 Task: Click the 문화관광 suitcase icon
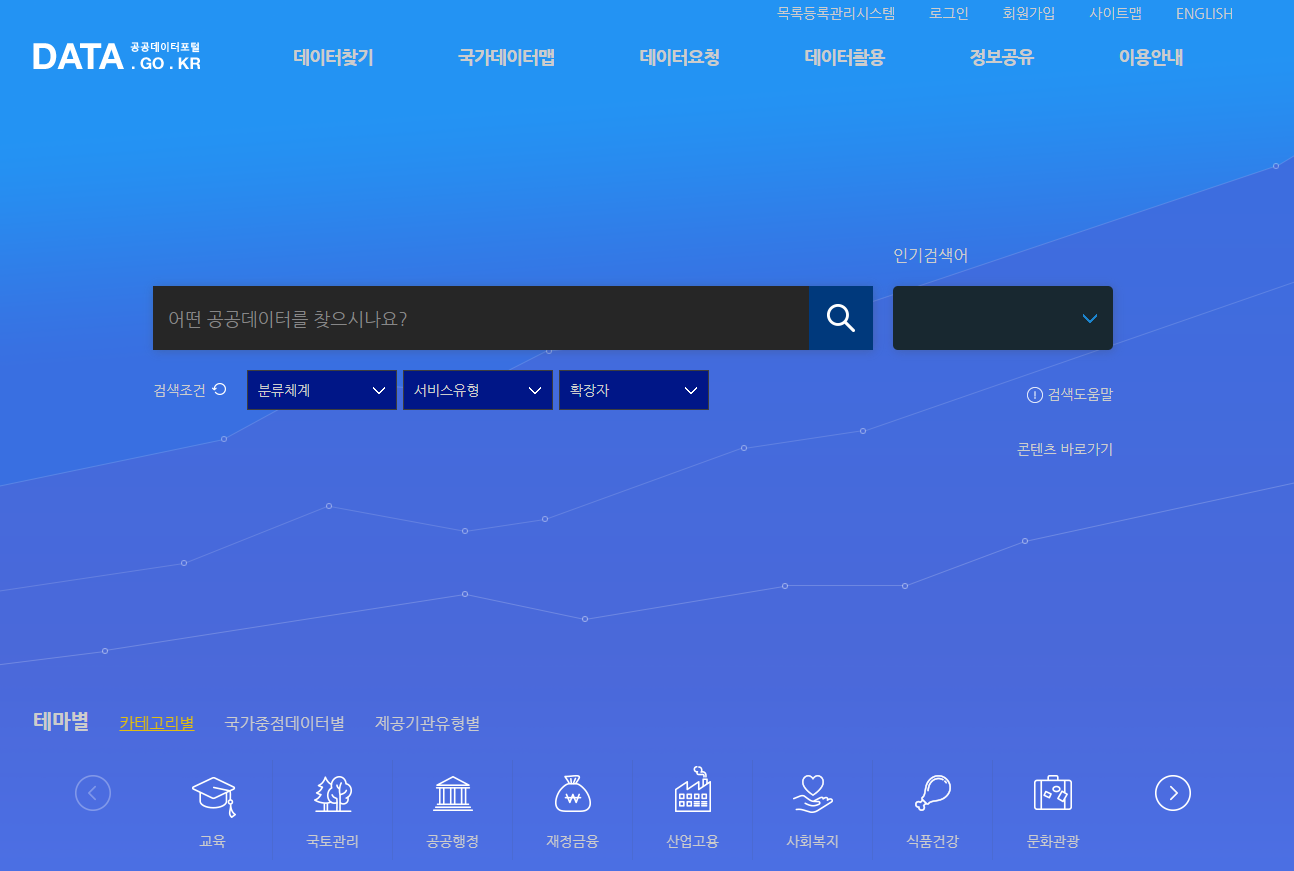[1053, 793]
